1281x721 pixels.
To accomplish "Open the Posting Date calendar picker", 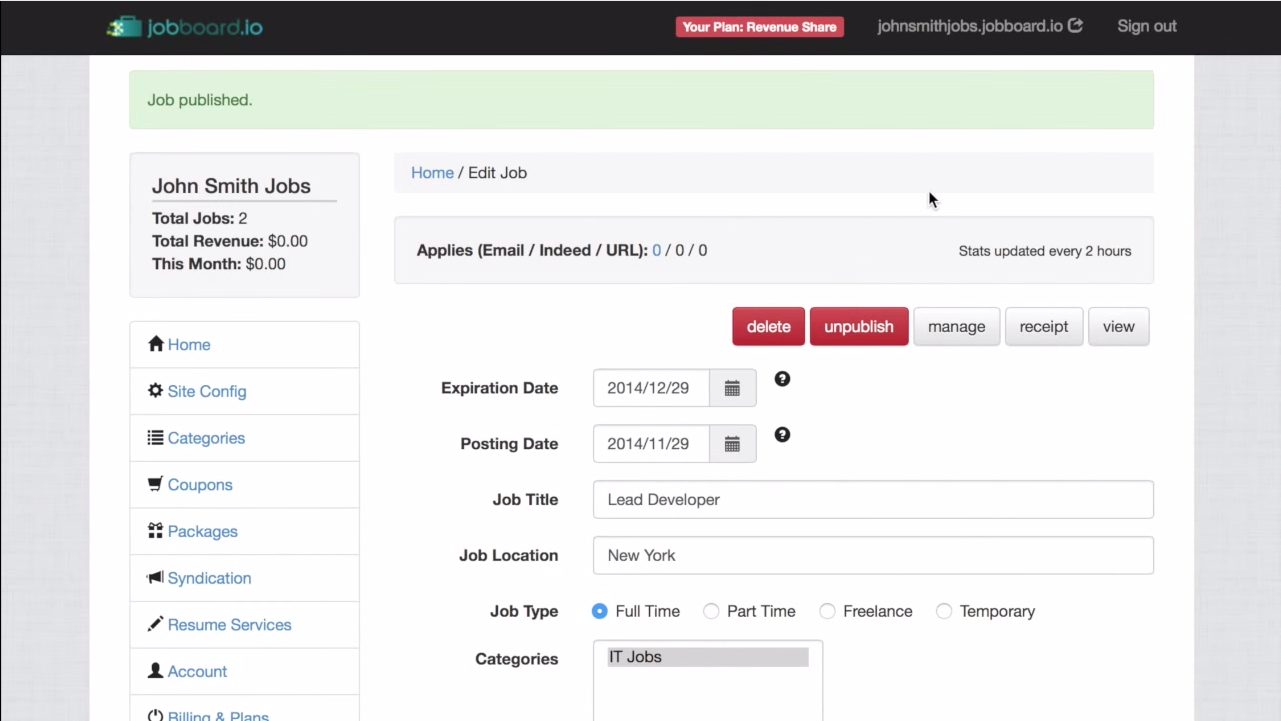I will point(733,444).
